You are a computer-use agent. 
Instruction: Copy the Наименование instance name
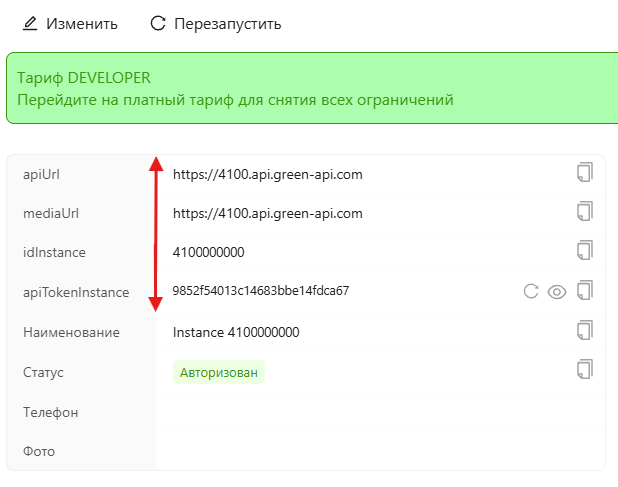coord(585,330)
